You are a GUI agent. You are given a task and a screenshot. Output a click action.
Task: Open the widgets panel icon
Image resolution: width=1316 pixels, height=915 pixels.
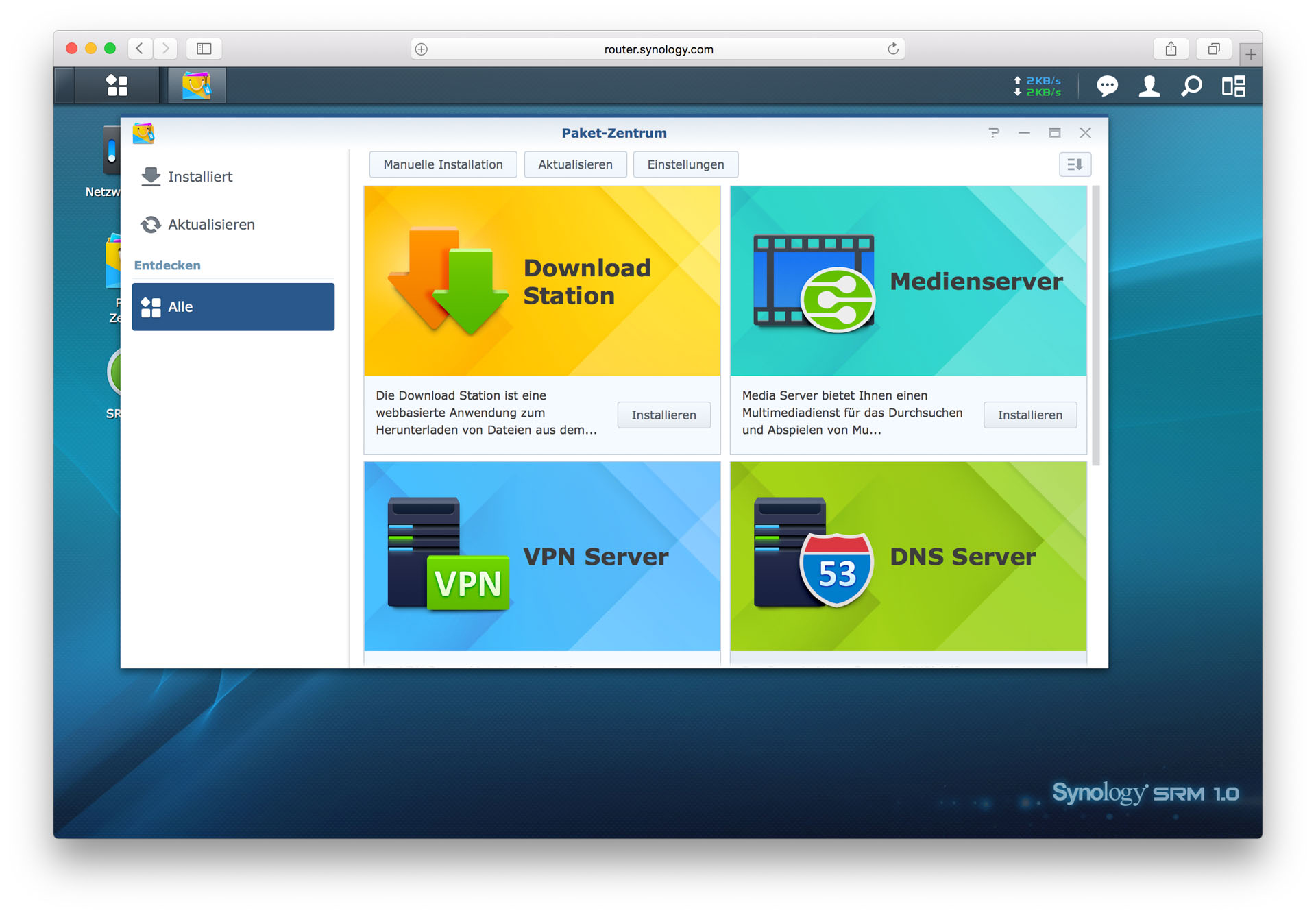(1234, 86)
